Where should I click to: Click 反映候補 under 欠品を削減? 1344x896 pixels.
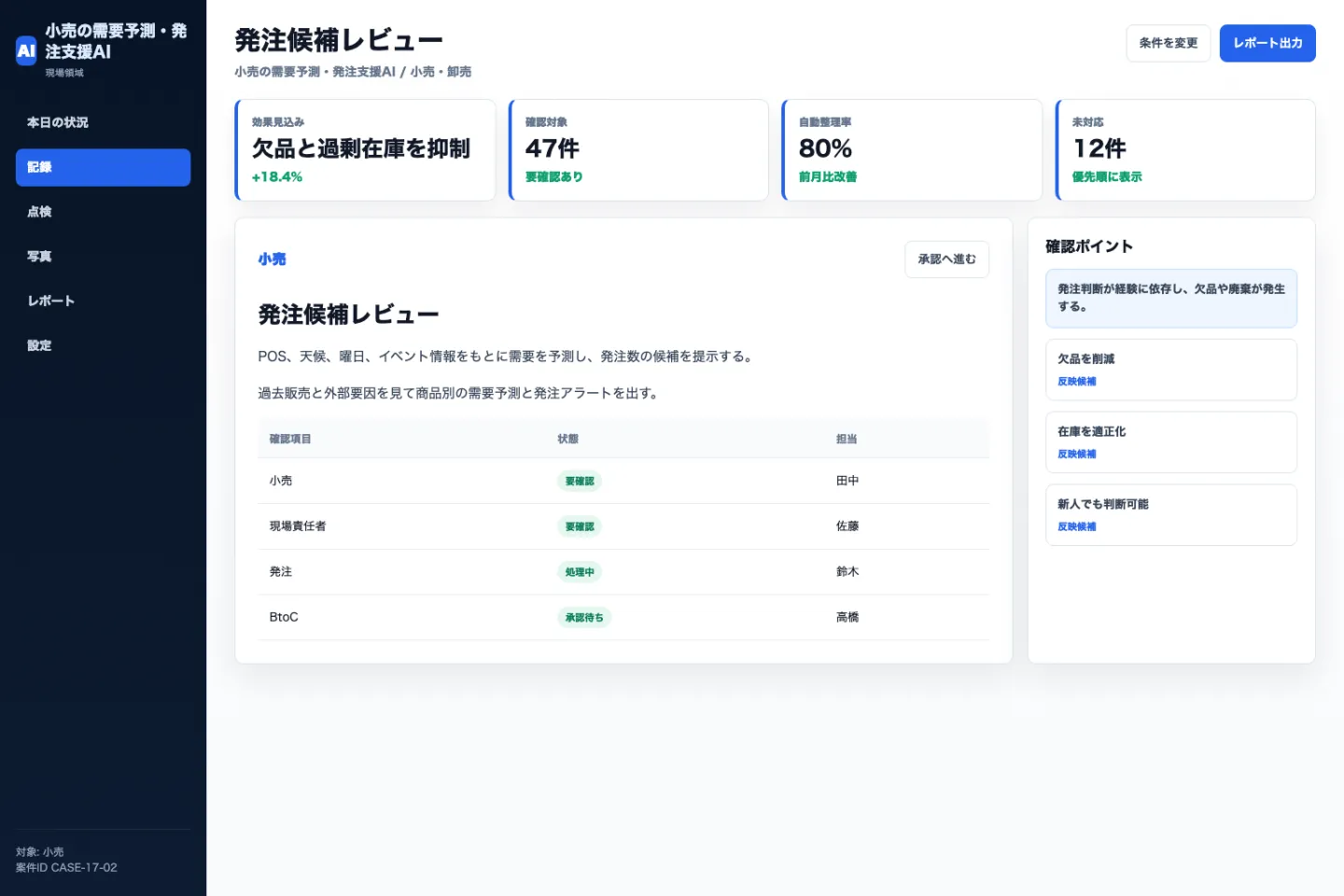coord(1077,382)
